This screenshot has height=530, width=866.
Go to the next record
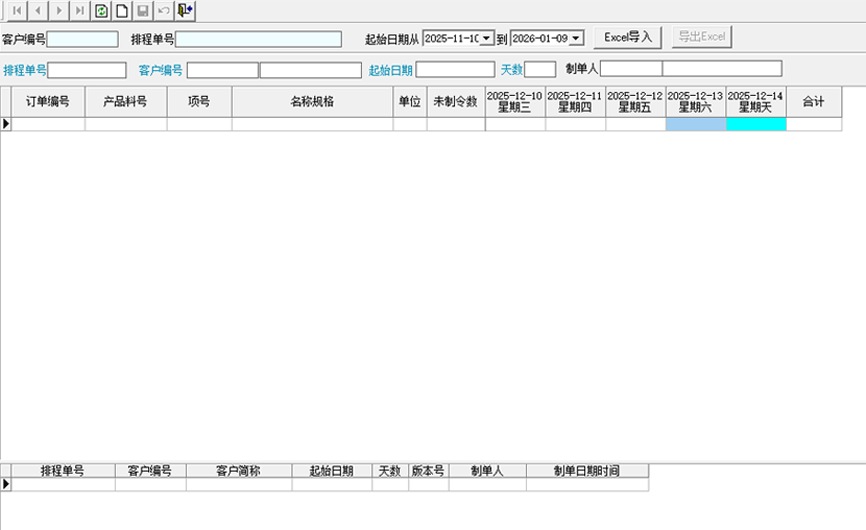click(x=59, y=10)
